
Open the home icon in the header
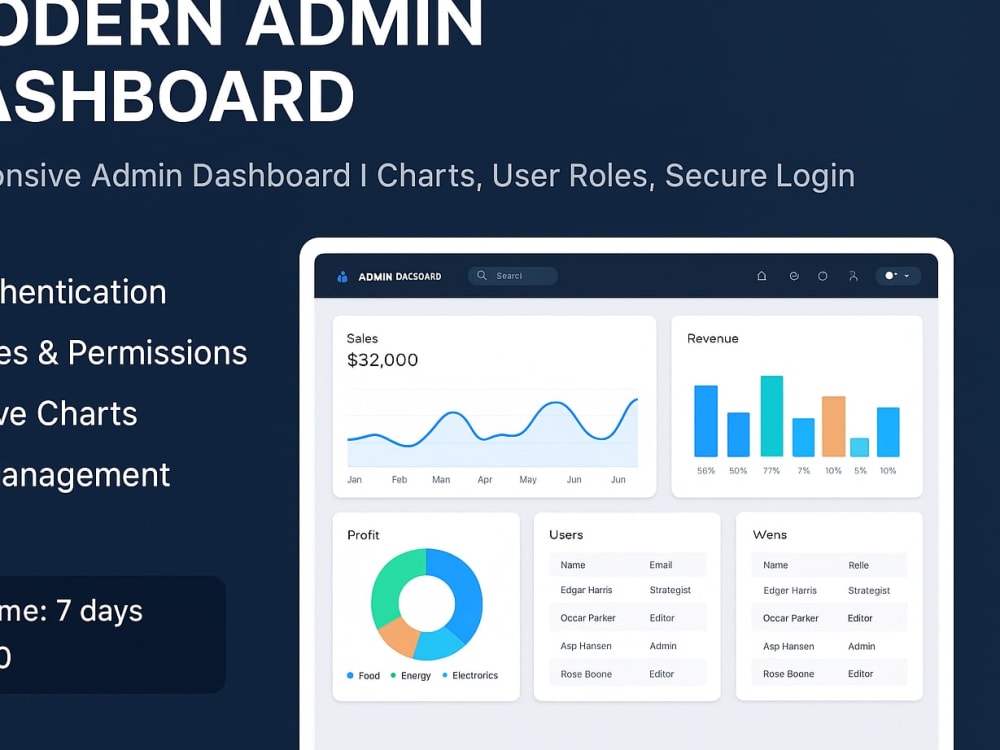pos(761,276)
